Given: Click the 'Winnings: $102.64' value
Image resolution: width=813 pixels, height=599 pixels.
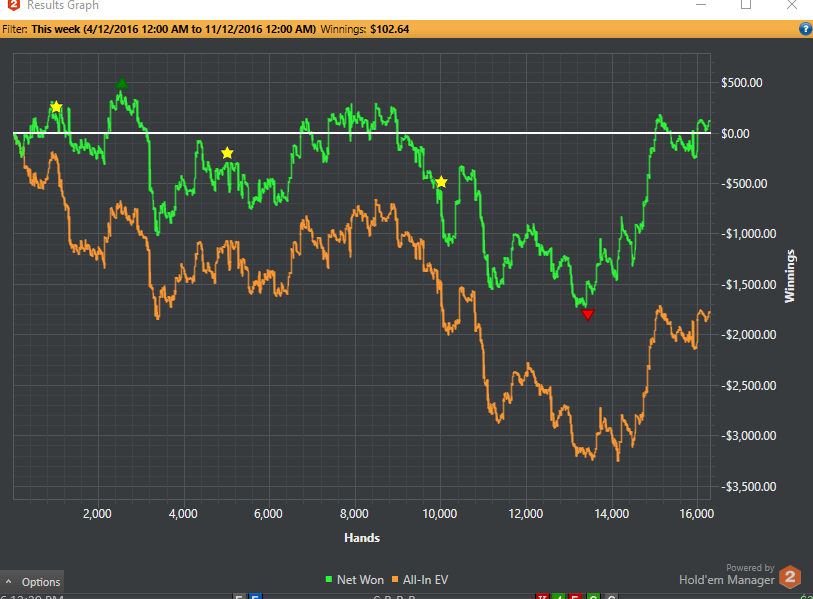Looking at the screenshot, I should 365,29.
